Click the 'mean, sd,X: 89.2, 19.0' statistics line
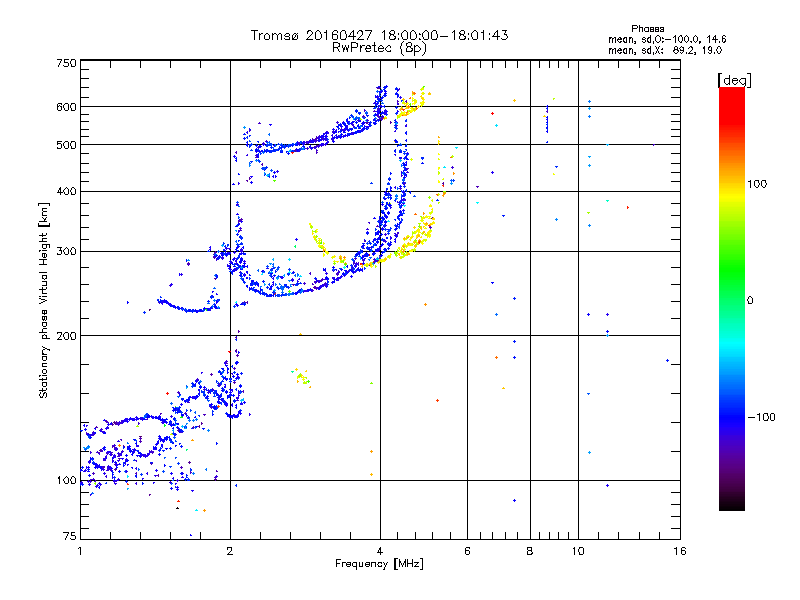800x600 pixels. click(665, 51)
